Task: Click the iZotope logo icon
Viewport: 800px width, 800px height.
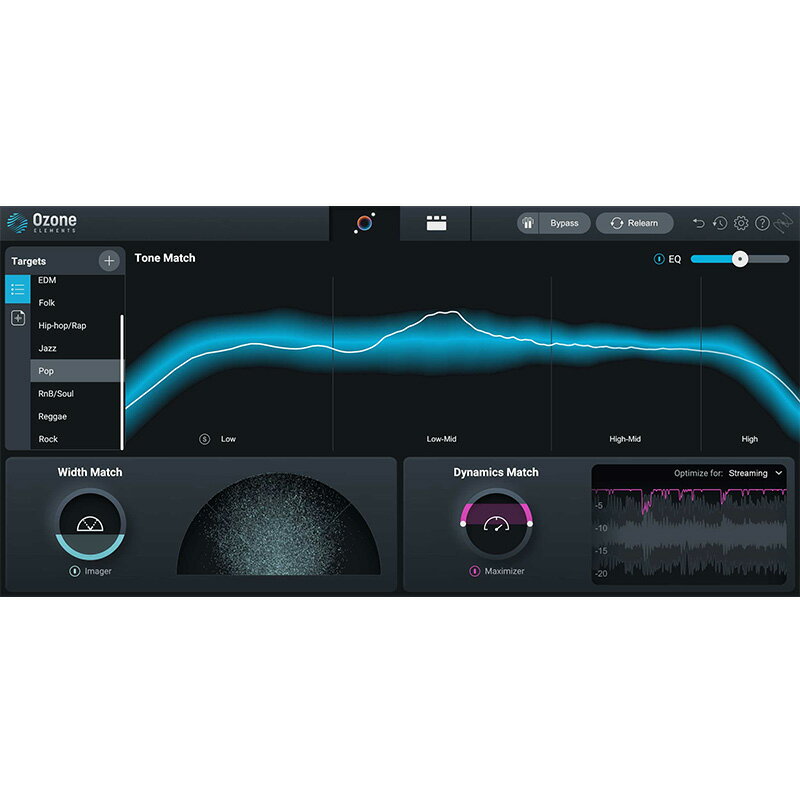Action: click(x=783, y=223)
